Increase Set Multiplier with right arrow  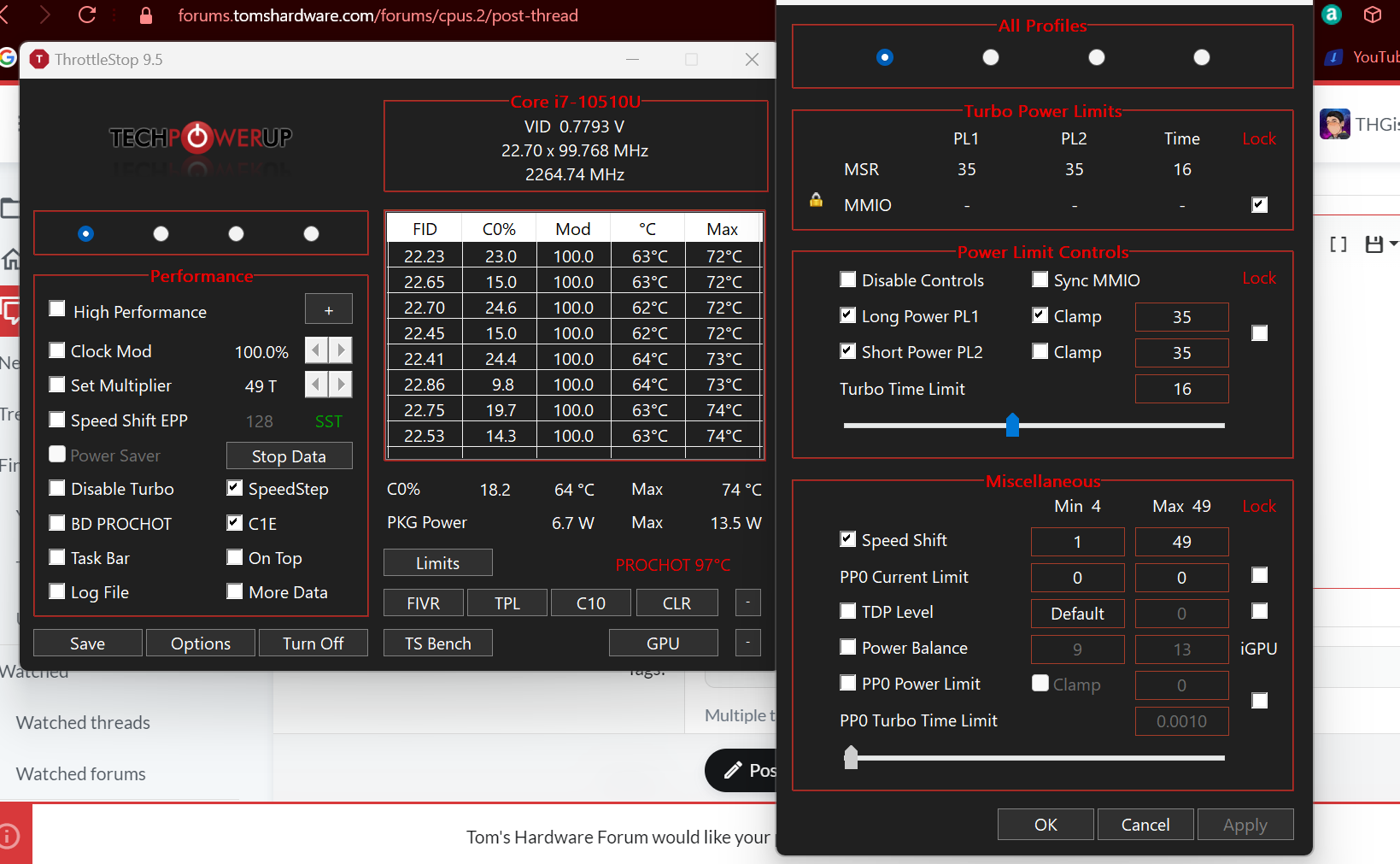(x=341, y=385)
